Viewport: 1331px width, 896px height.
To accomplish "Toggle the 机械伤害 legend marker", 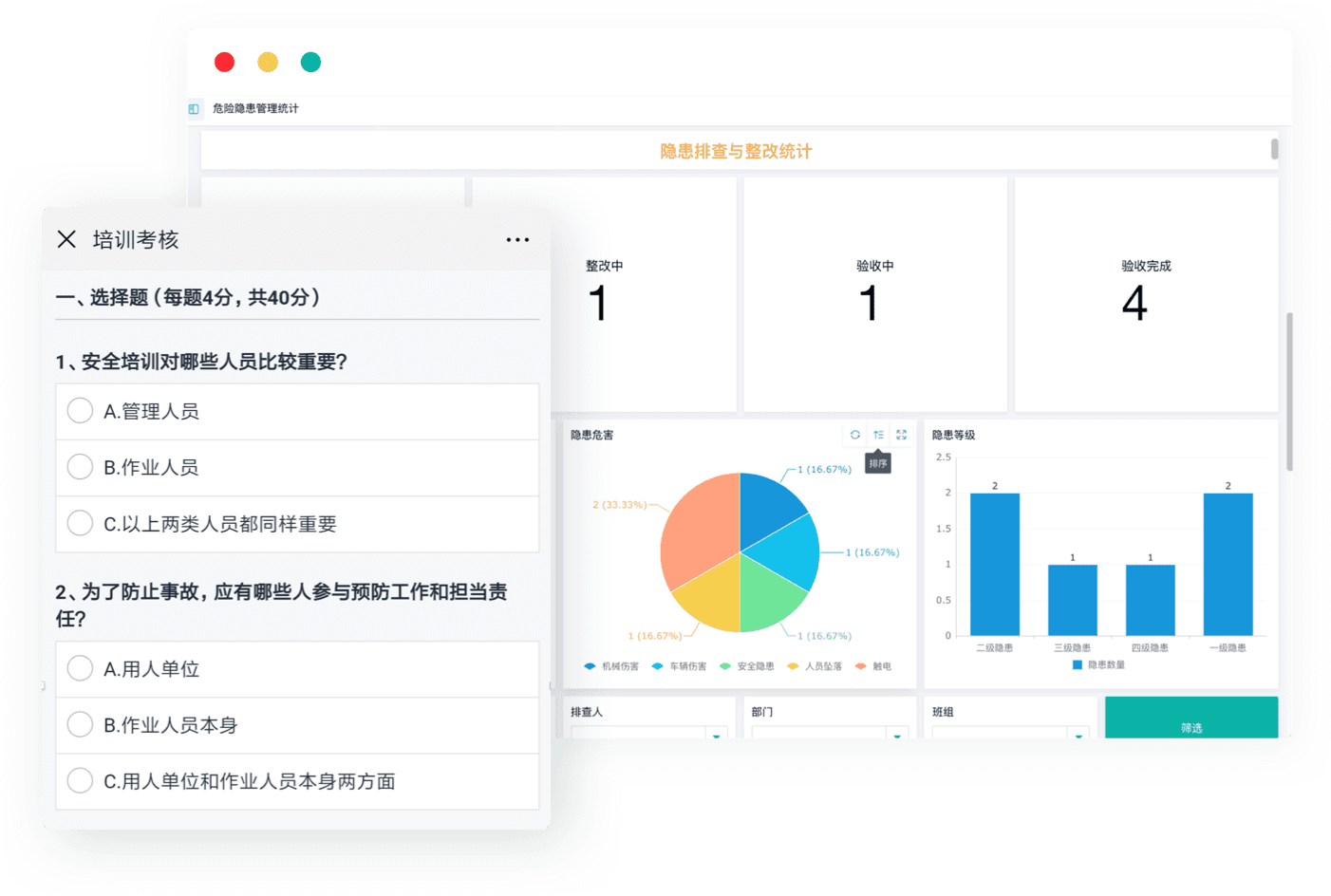I will click(590, 666).
